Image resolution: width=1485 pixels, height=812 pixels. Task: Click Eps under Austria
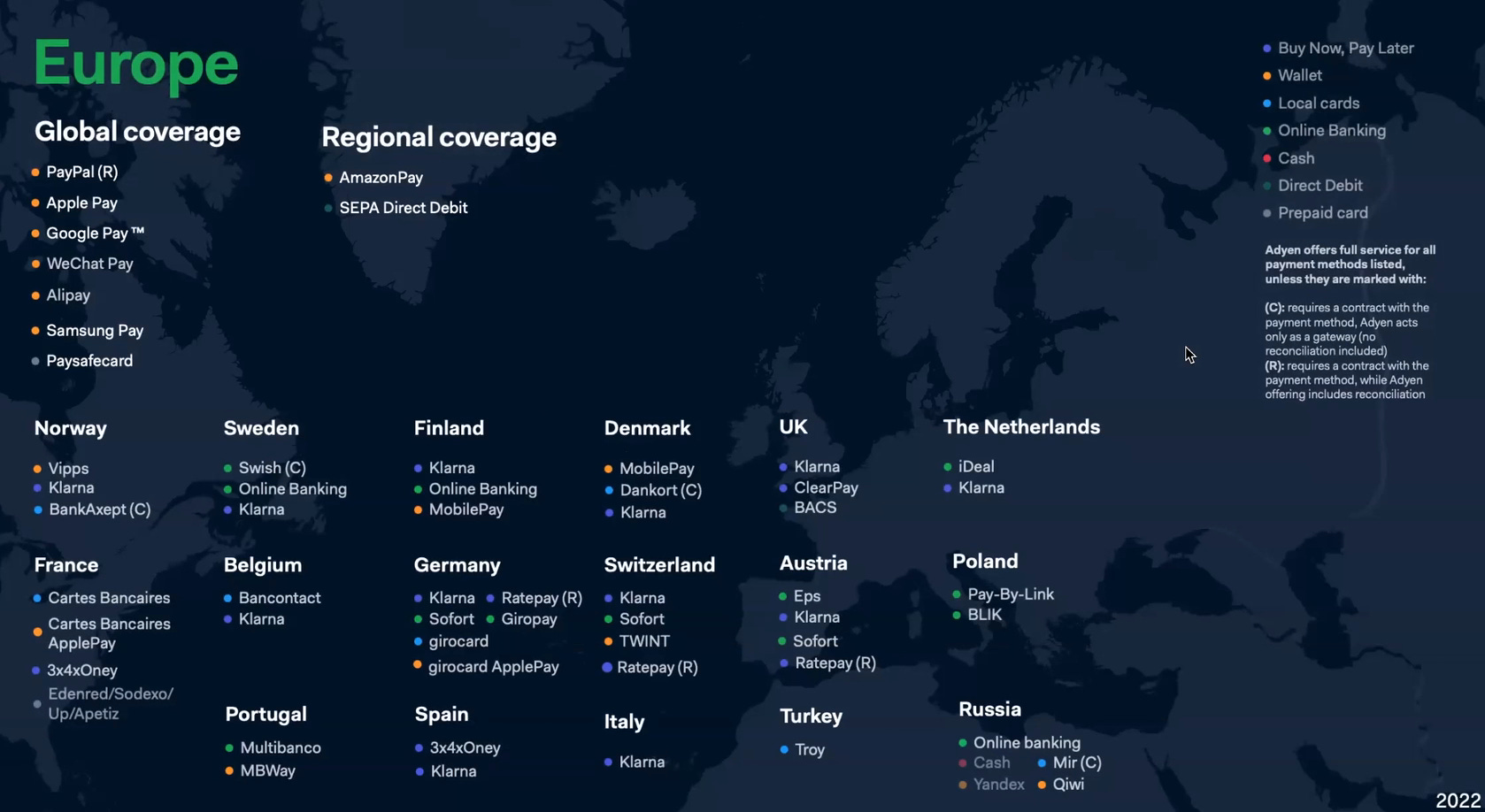tap(807, 596)
